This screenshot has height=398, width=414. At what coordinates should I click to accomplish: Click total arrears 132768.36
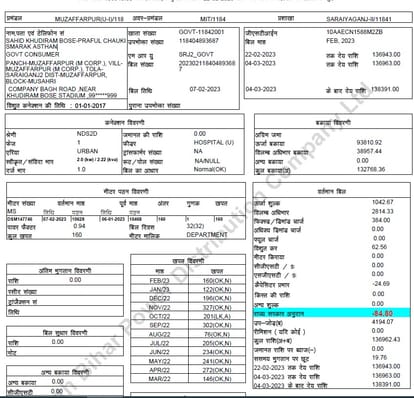point(371,169)
